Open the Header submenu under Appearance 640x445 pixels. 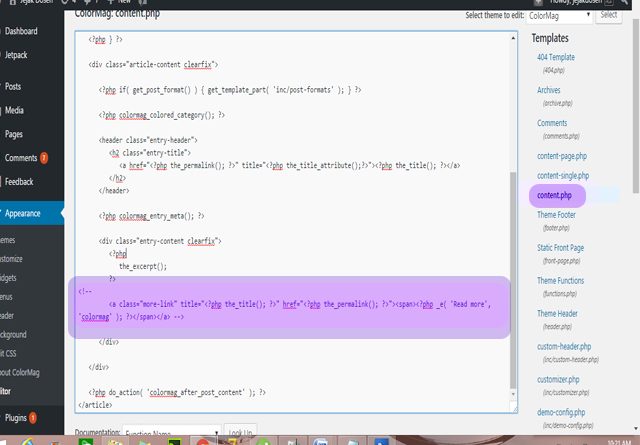(x=7, y=316)
